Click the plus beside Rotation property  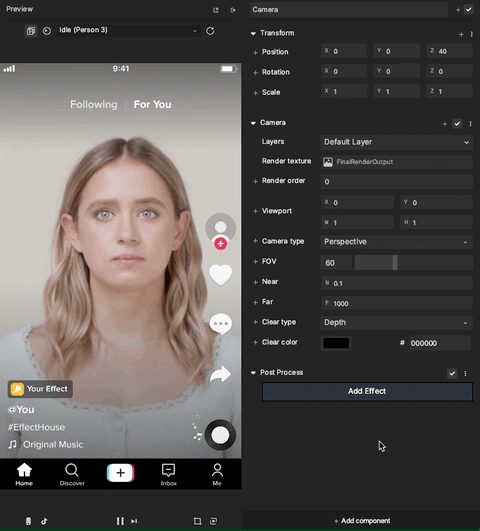(255, 72)
